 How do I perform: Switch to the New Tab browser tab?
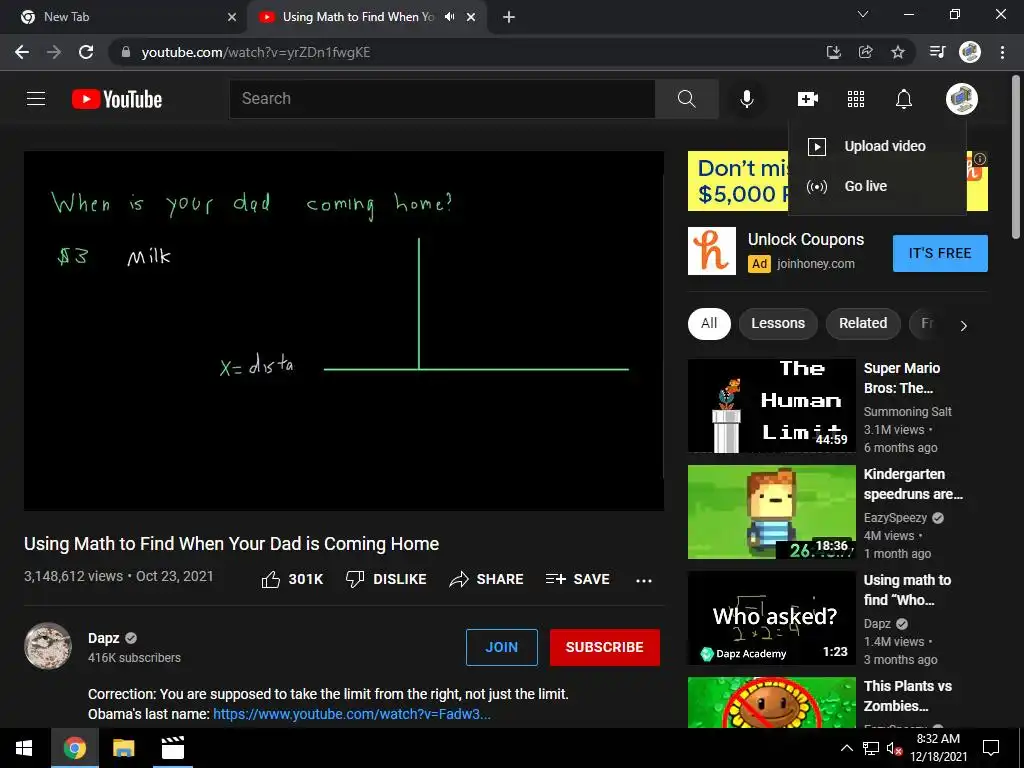123,17
